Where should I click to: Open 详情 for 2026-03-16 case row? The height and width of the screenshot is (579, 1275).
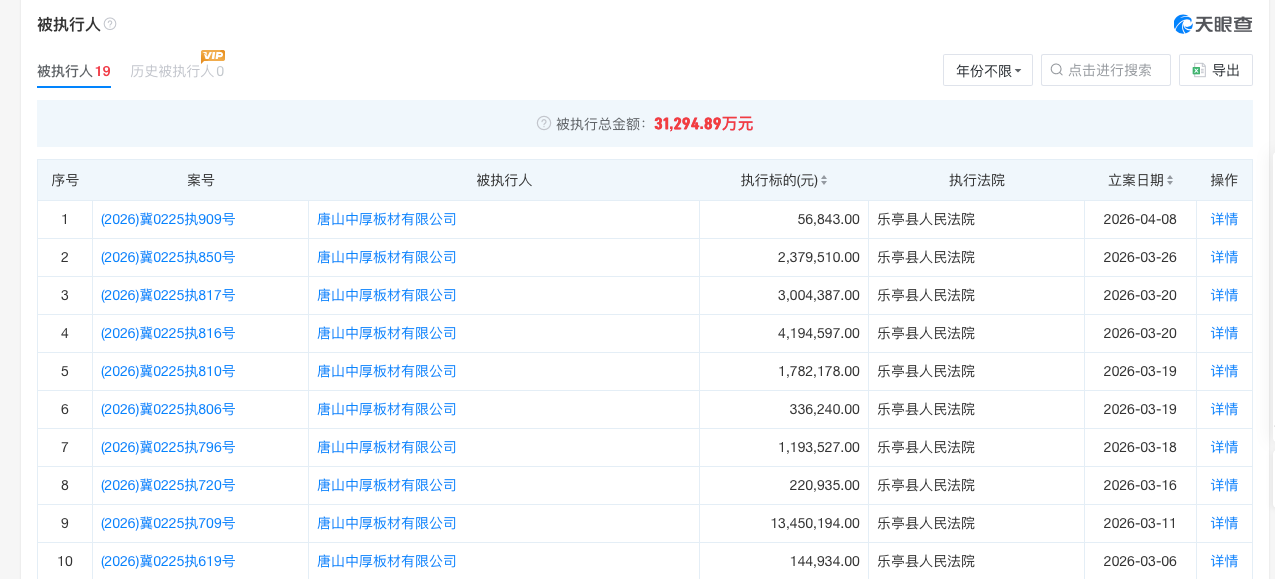pyautogui.click(x=1224, y=485)
